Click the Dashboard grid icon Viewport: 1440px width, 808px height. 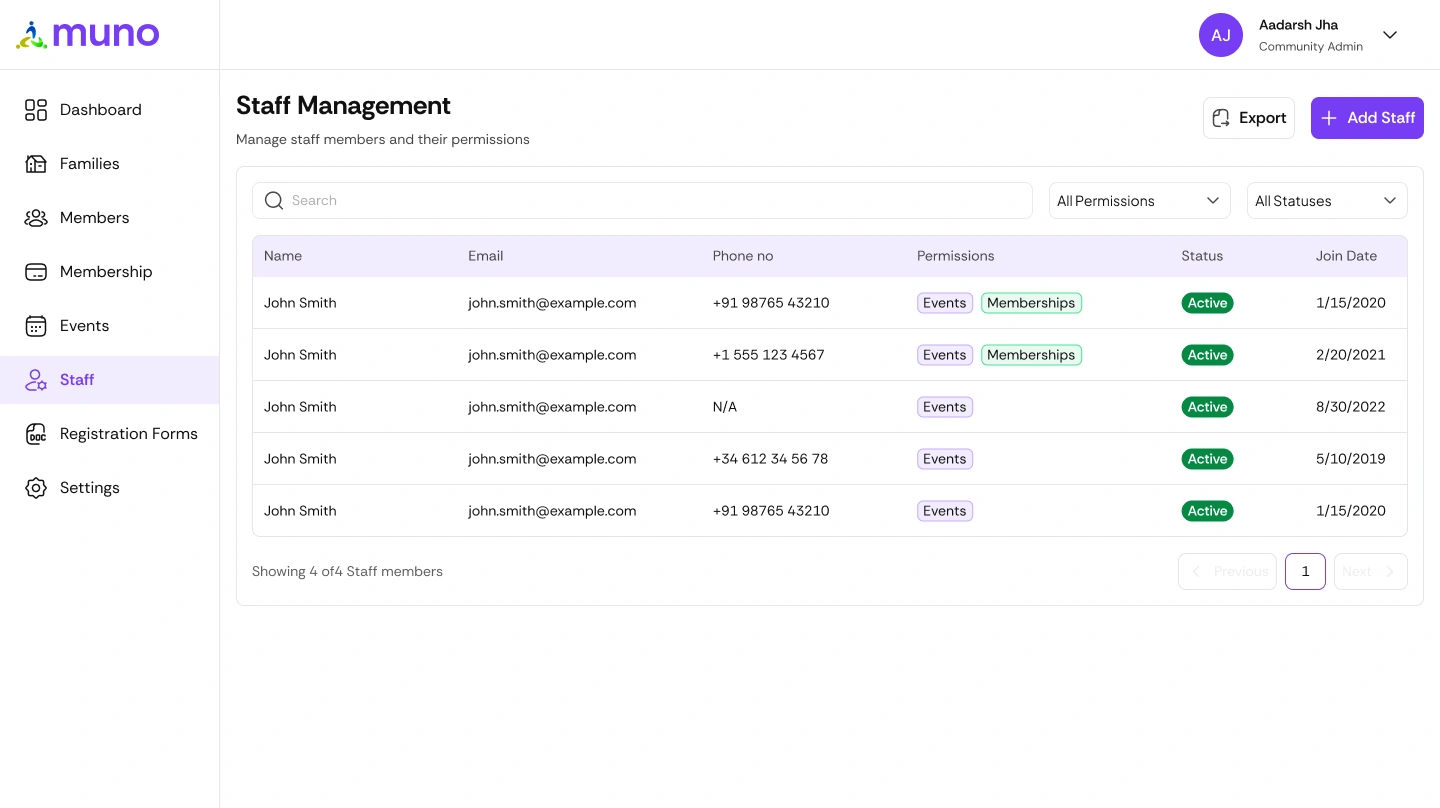click(x=36, y=110)
